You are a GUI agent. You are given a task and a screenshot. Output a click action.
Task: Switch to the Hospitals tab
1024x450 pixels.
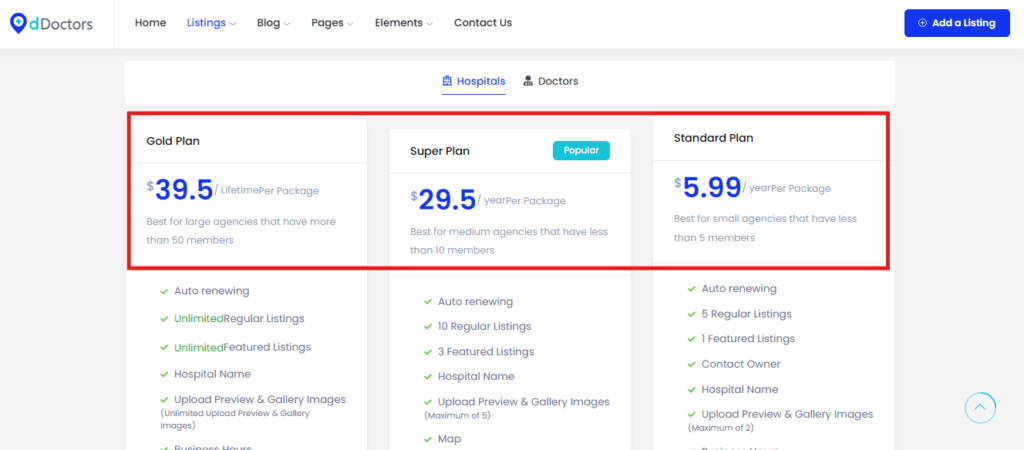coord(473,82)
